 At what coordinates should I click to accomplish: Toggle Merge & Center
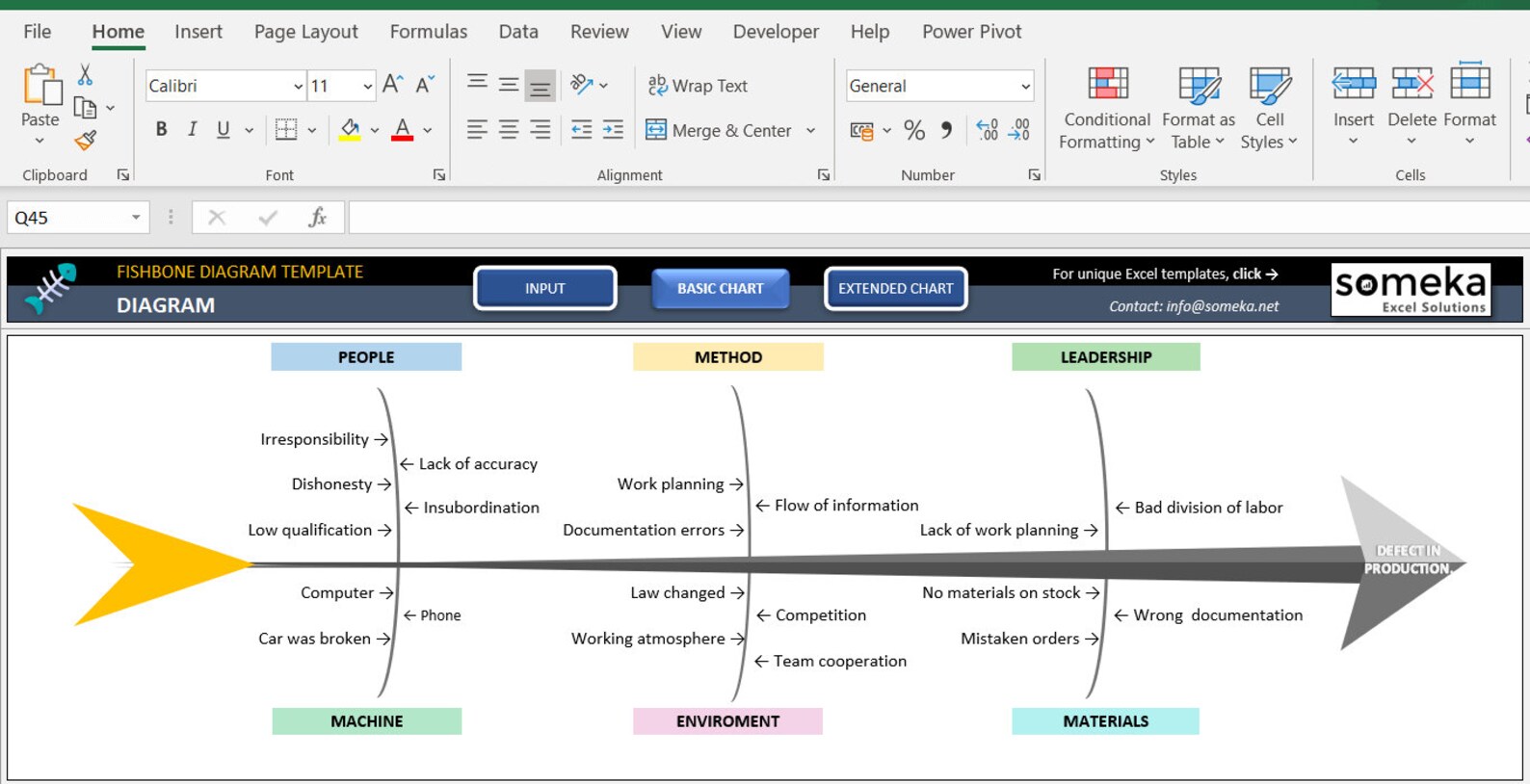coord(719,130)
